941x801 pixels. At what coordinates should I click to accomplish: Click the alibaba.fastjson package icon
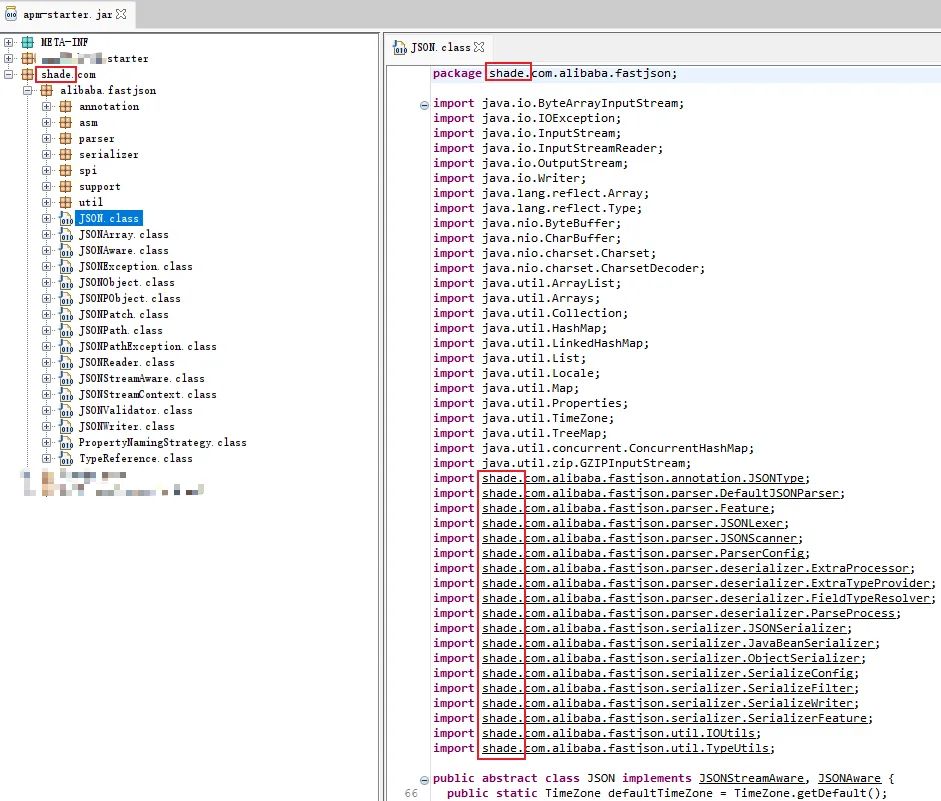[47, 91]
